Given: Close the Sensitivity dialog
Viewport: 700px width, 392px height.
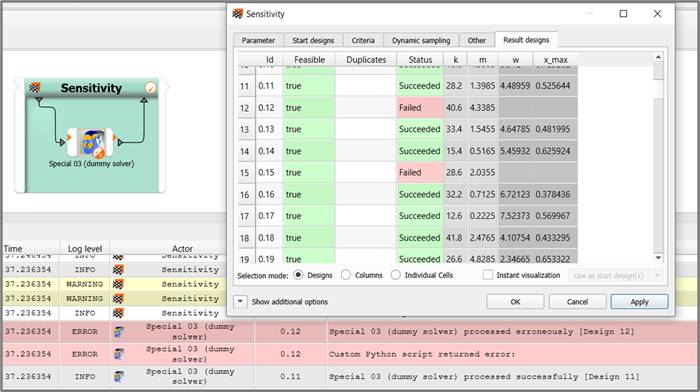Looking at the screenshot, I should 657,14.
